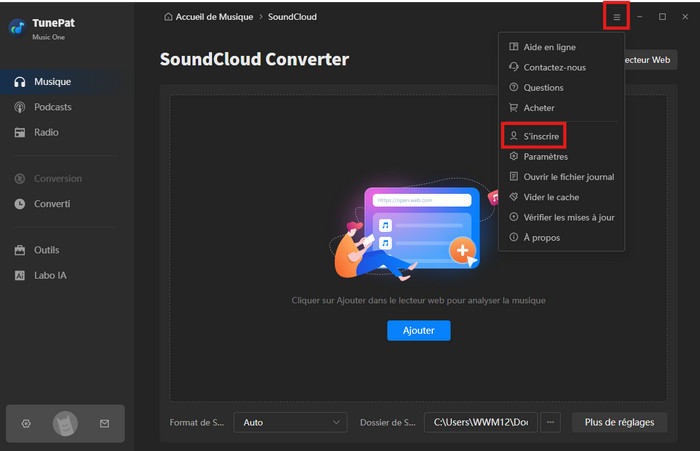
Task: Click the Acheter cart icon
Action: click(514, 108)
